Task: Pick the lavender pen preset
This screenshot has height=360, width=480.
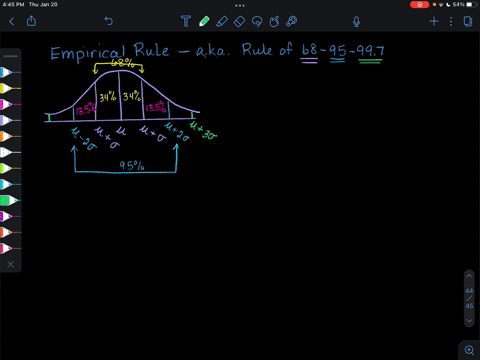Action: point(10,120)
